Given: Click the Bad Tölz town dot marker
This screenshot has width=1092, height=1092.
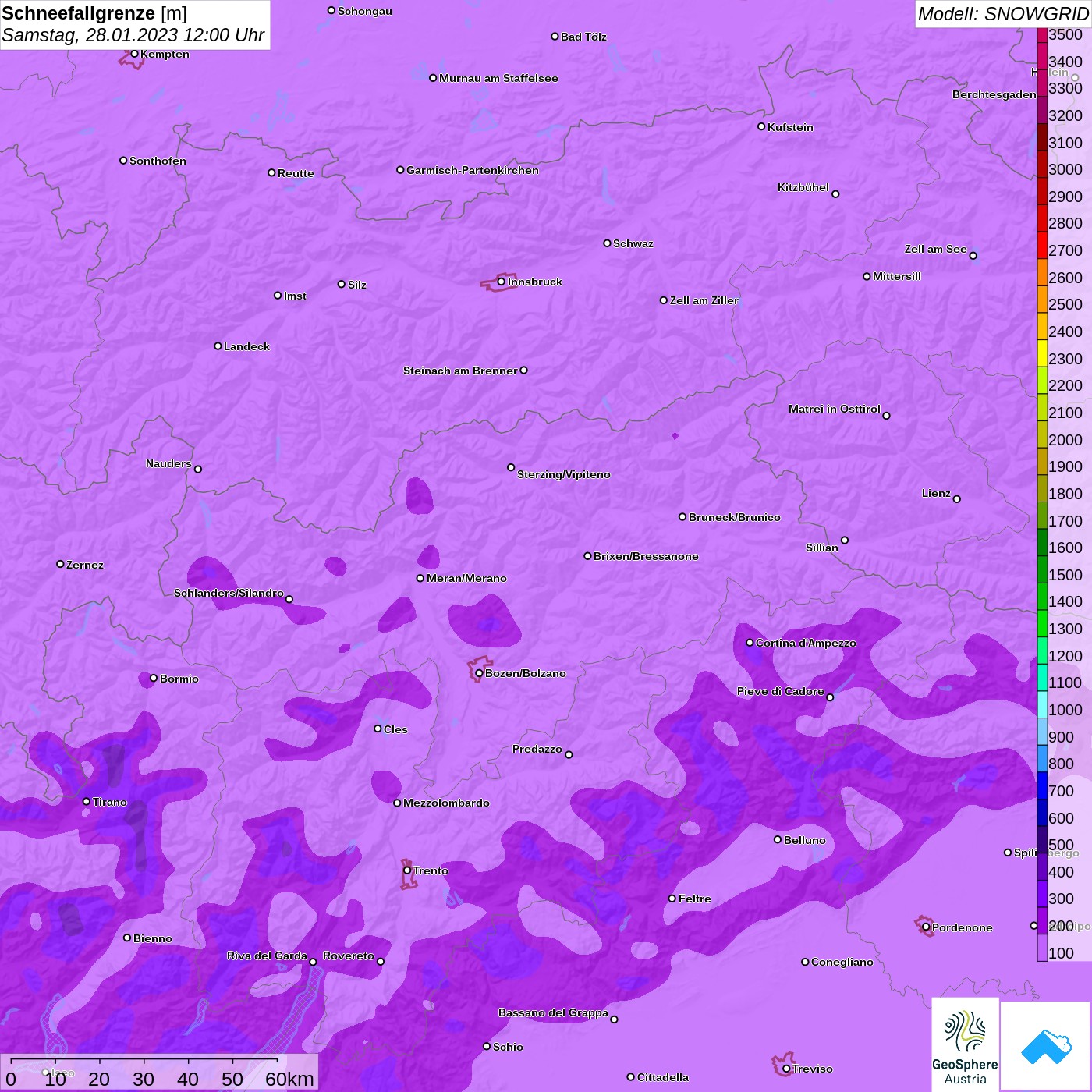Looking at the screenshot, I should pos(555,36).
